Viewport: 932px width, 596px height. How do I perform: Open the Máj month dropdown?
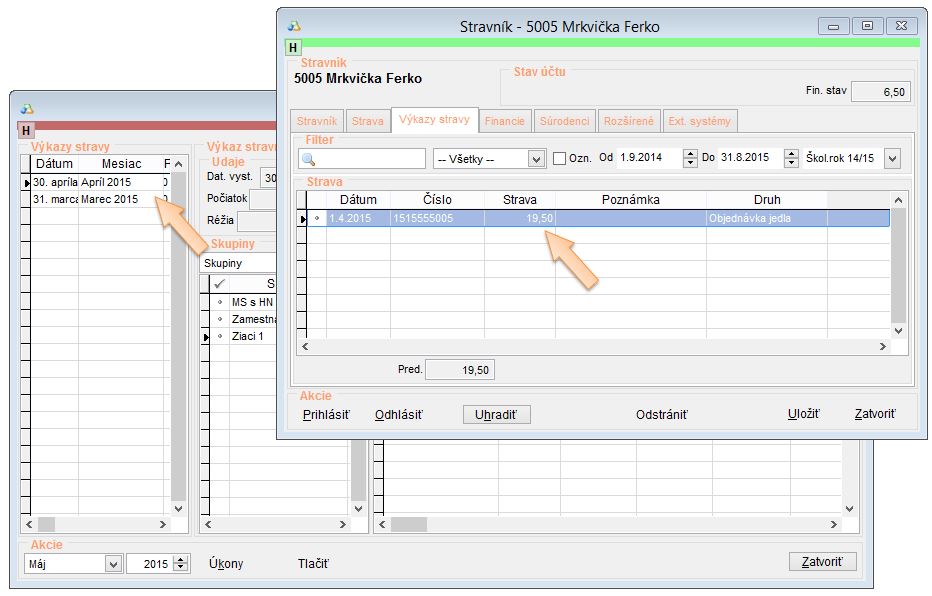click(x=112, y=564)
